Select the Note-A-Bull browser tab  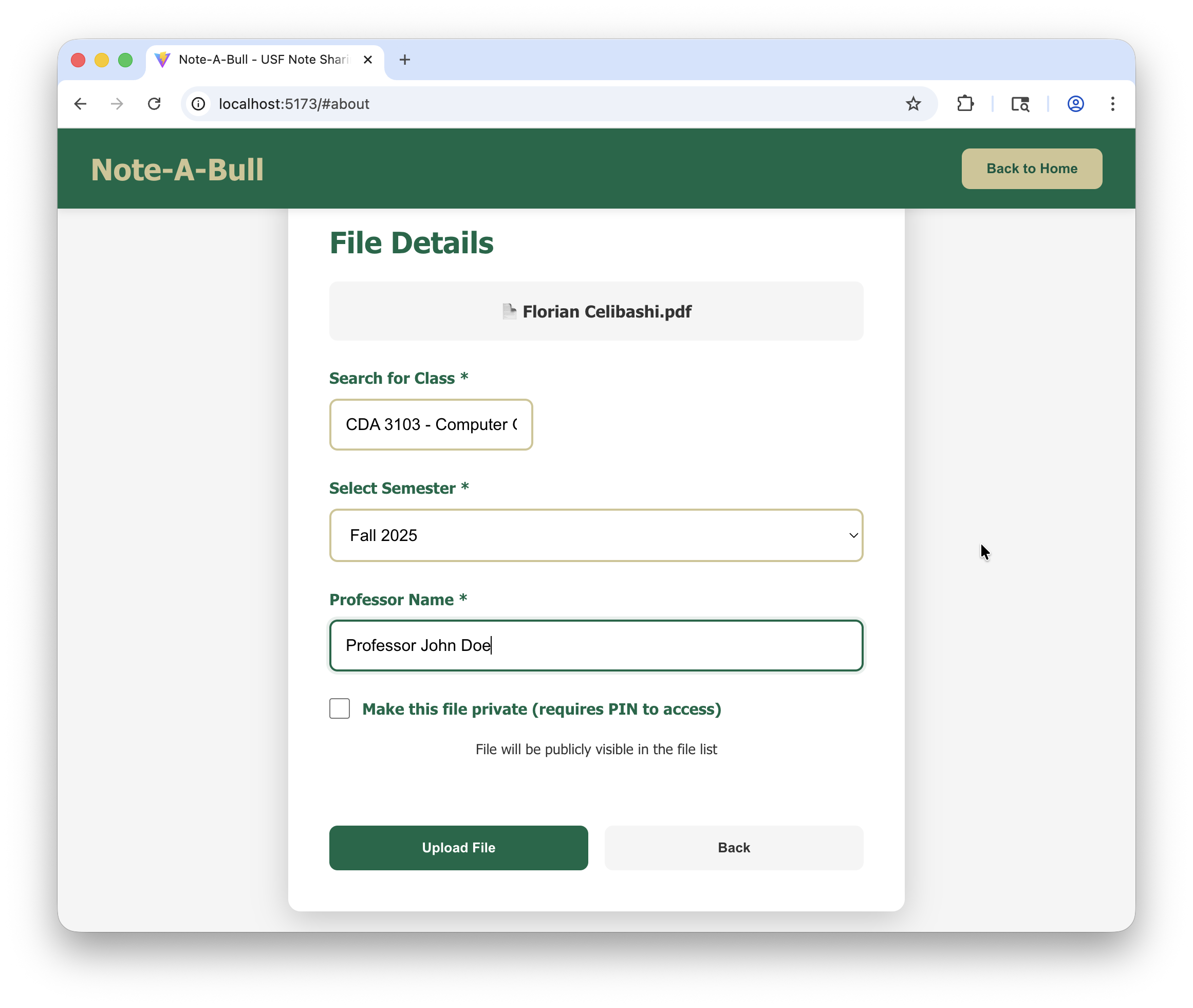coord(263,60)
